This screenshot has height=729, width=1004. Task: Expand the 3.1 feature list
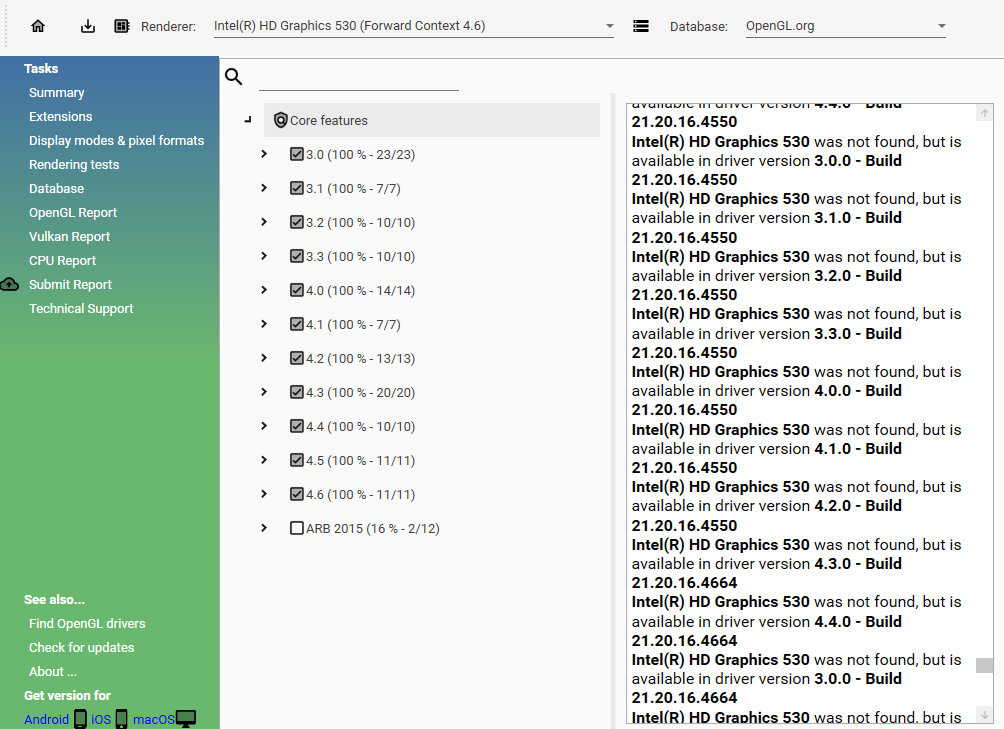click(x=264, y=188)
